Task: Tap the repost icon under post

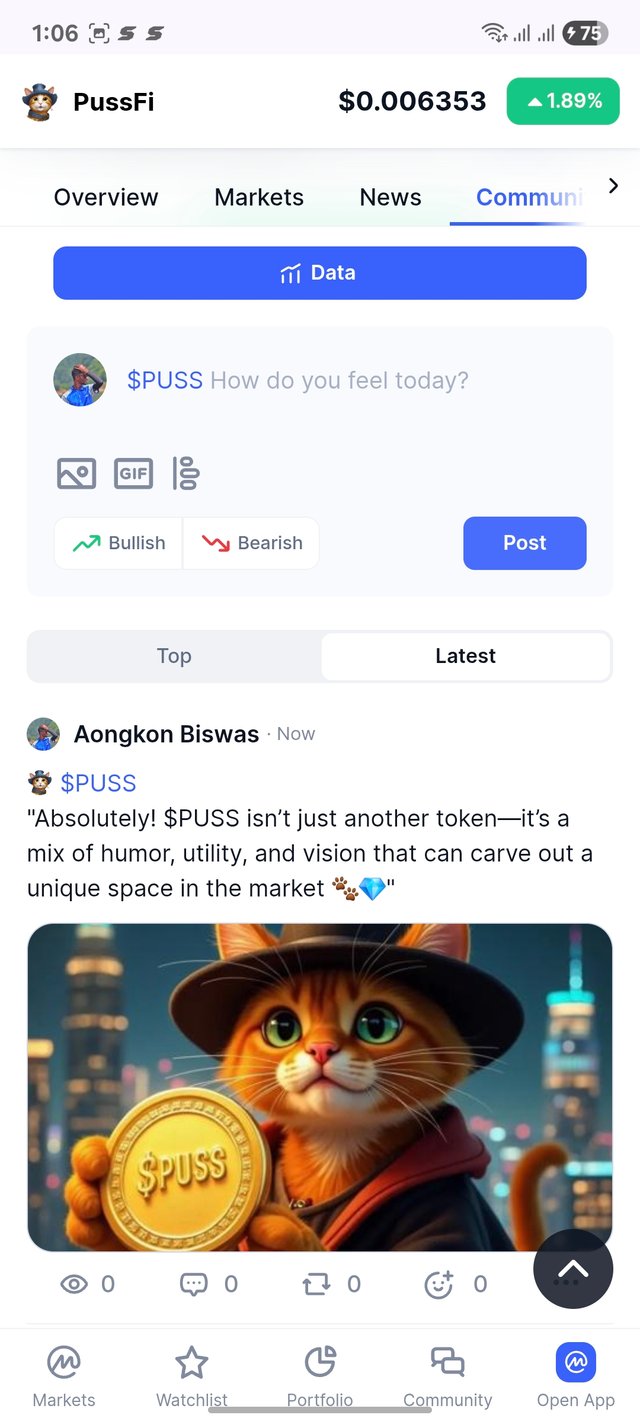Action: pyautogui.click(x=316, y=1284)
